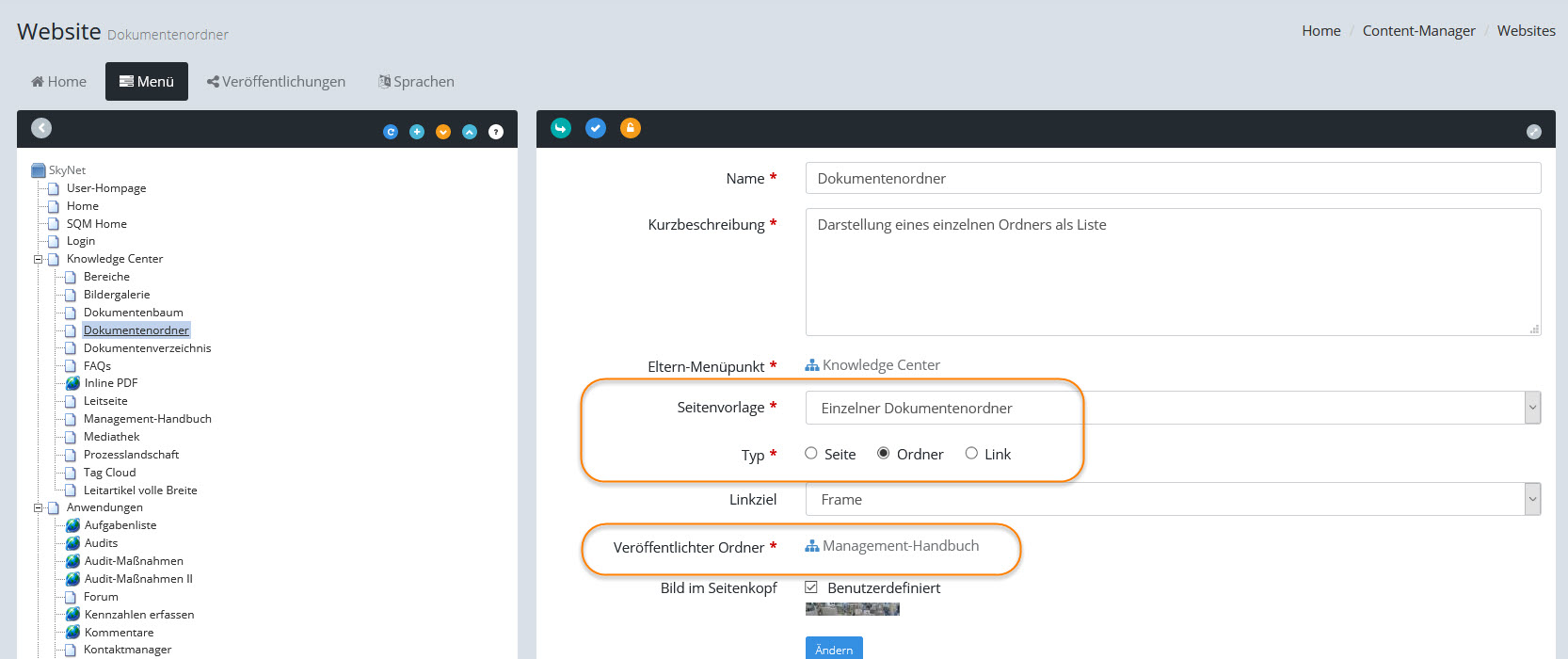Open the Linkziel dropdown
Image resolution: width=1568 pixels, height=659 pixels.
1172,499
